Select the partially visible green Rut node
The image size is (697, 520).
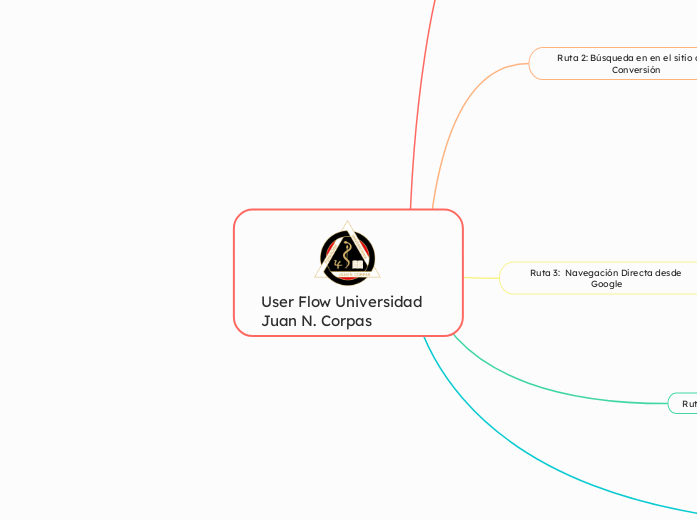(x=682, y=403)
